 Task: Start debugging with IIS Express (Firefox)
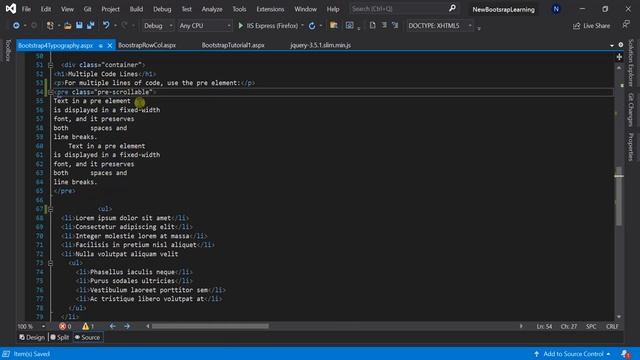click(x=268, y=26)
